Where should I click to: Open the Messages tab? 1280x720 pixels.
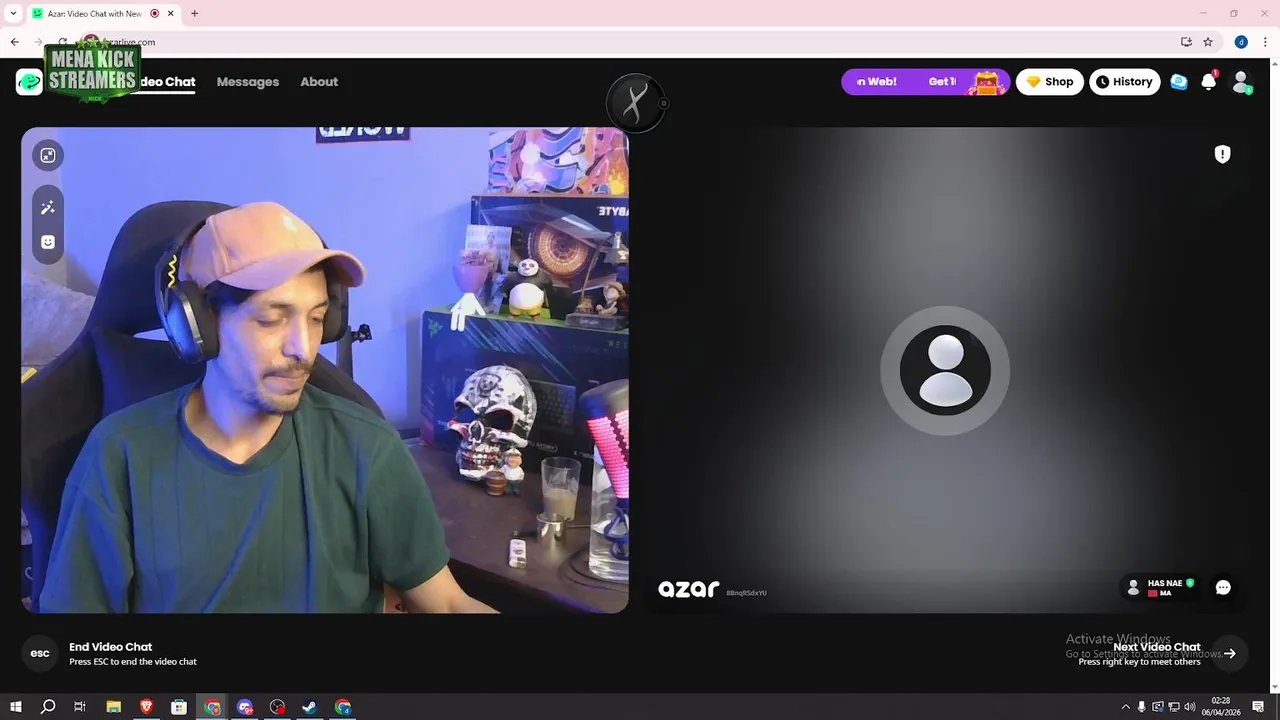[248, 82]
